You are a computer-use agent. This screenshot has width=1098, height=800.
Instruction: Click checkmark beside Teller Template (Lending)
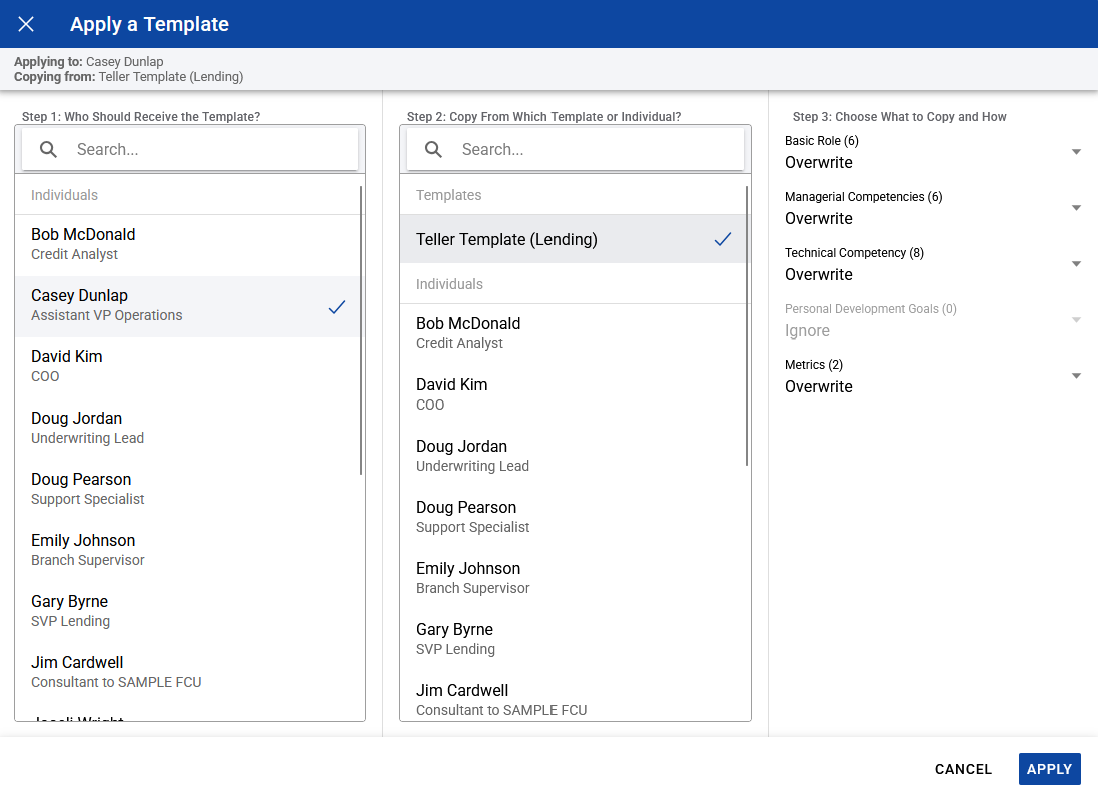(x=723, y=239)
